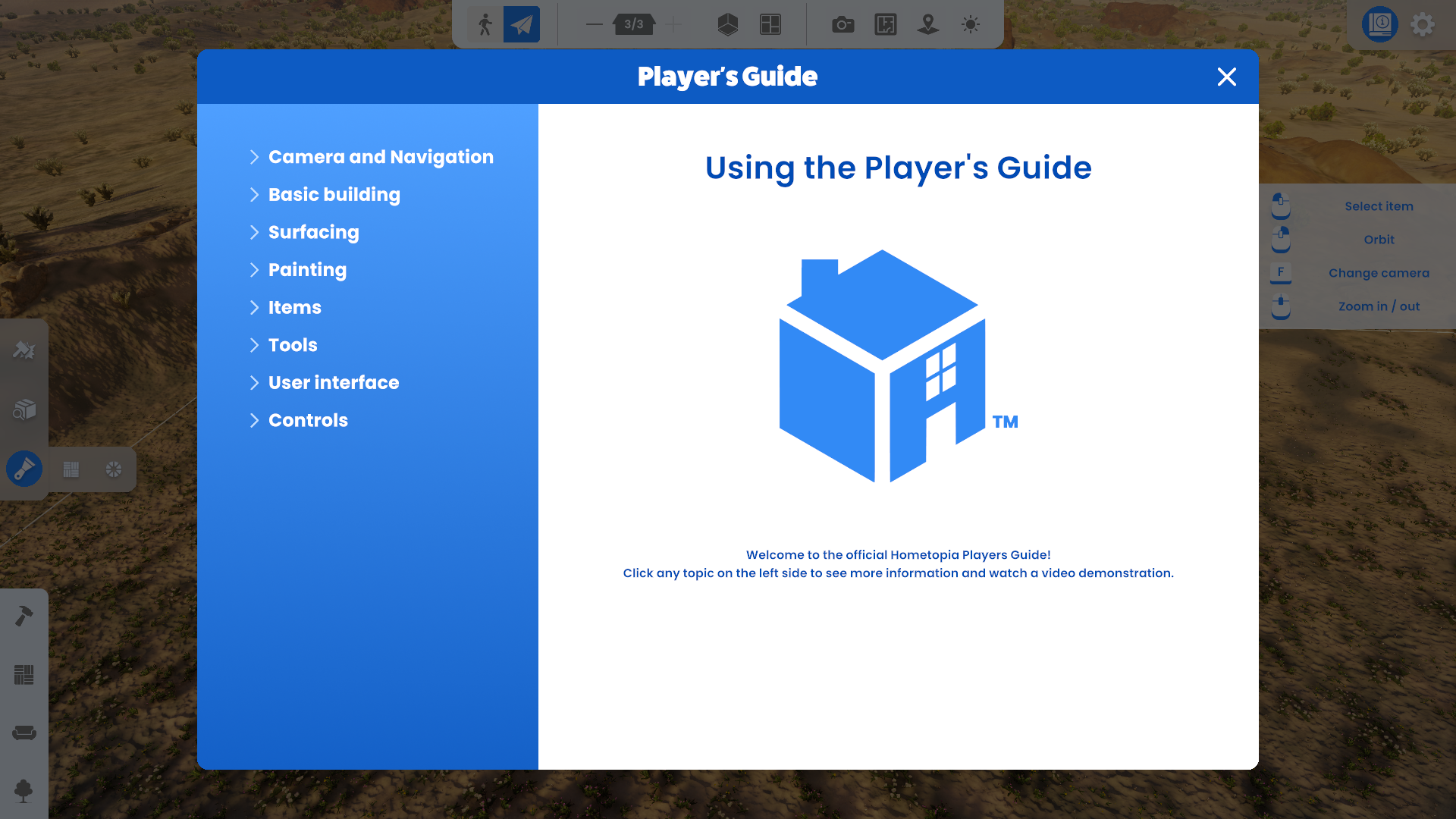Select the cube search tool in sidebar

[24, 409]
